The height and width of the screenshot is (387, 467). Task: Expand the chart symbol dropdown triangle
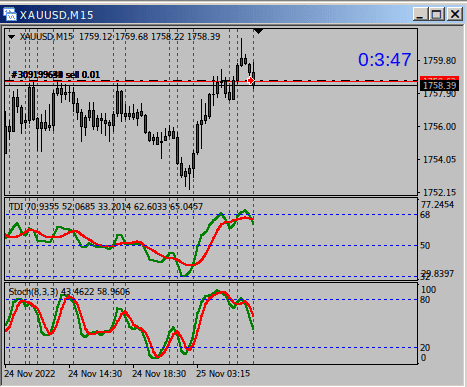tap(11, 37)
